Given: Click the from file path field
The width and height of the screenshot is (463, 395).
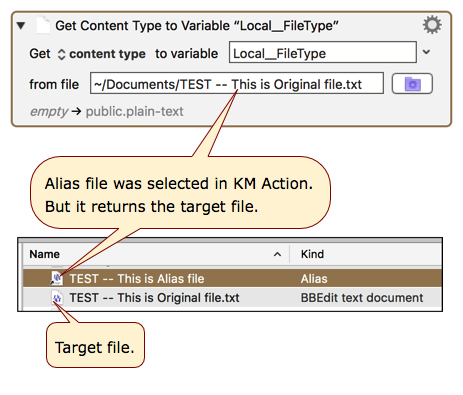Looking at the screenshot, I should [x=237, y=83].
